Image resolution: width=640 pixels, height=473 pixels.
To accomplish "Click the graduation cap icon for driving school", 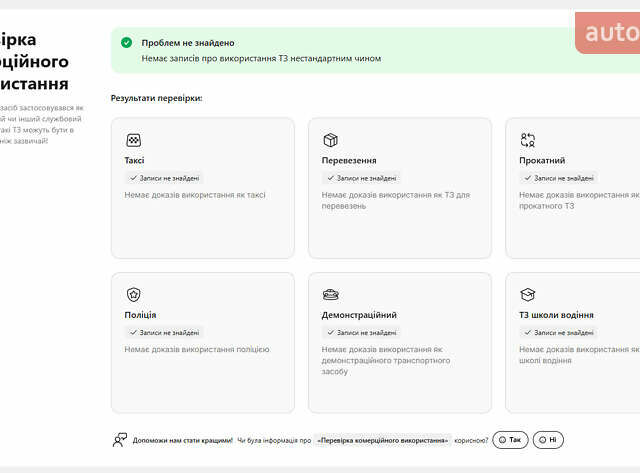I will pyautogui.click(x=527, y=295).
